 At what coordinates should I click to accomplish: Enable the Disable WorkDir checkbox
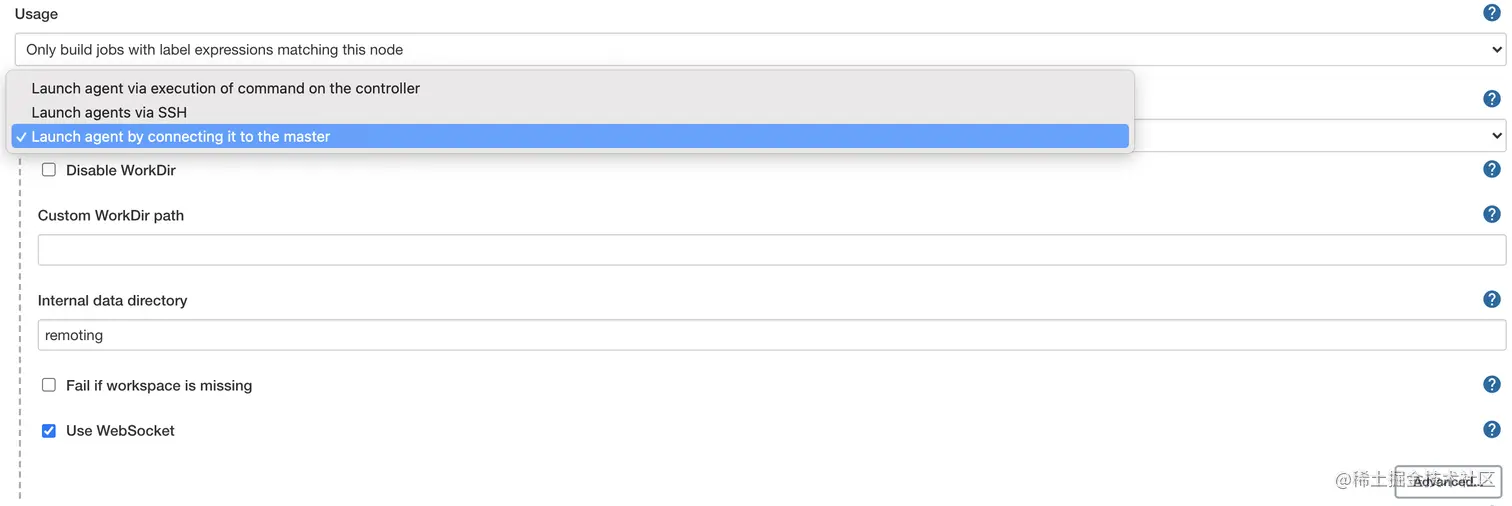coord(49,170)
